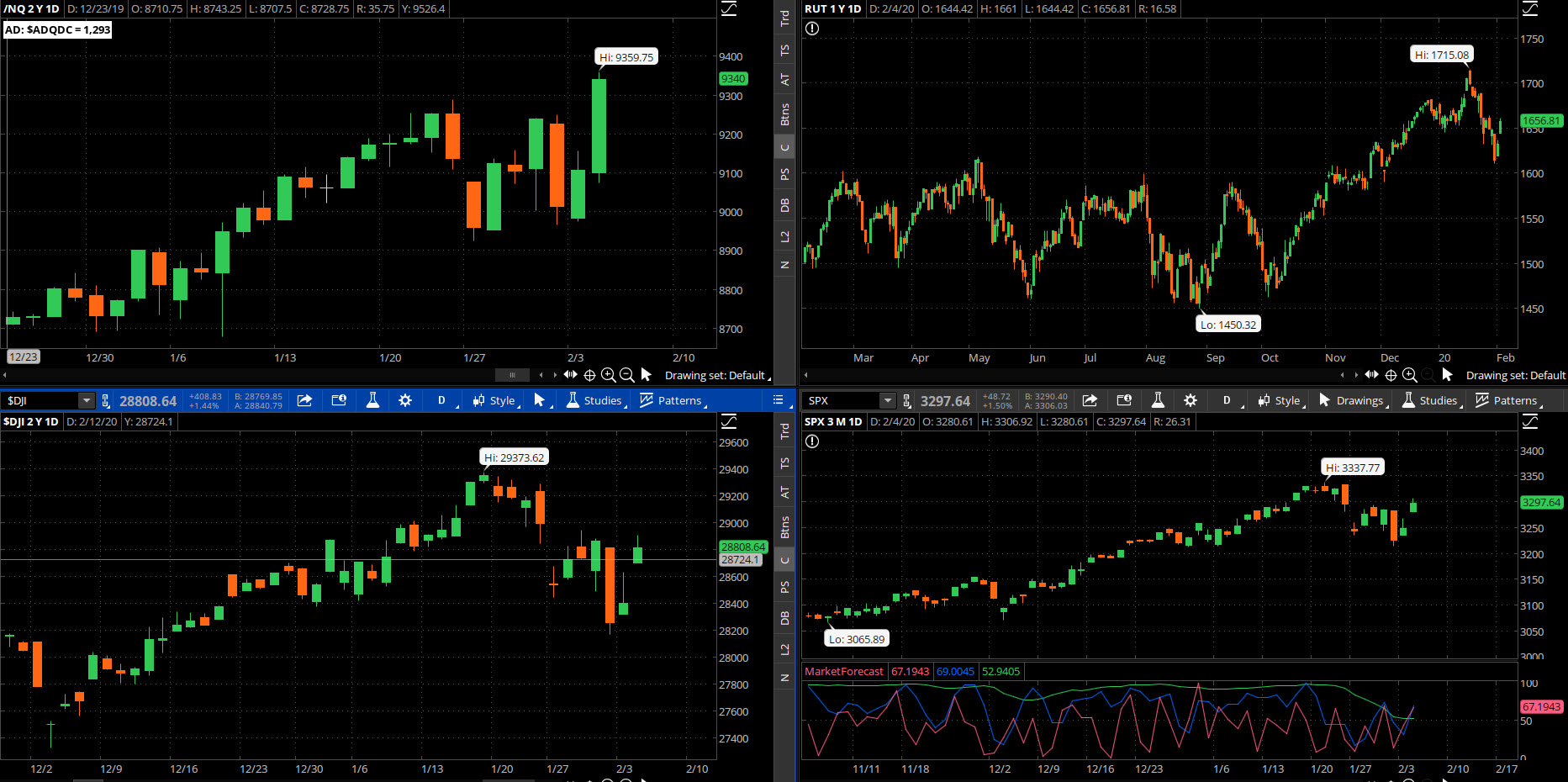Viewport: 1568px width, 782px height.
Task: Open Studies menu in $DJI toolbar
Action: tap(595, 401)
